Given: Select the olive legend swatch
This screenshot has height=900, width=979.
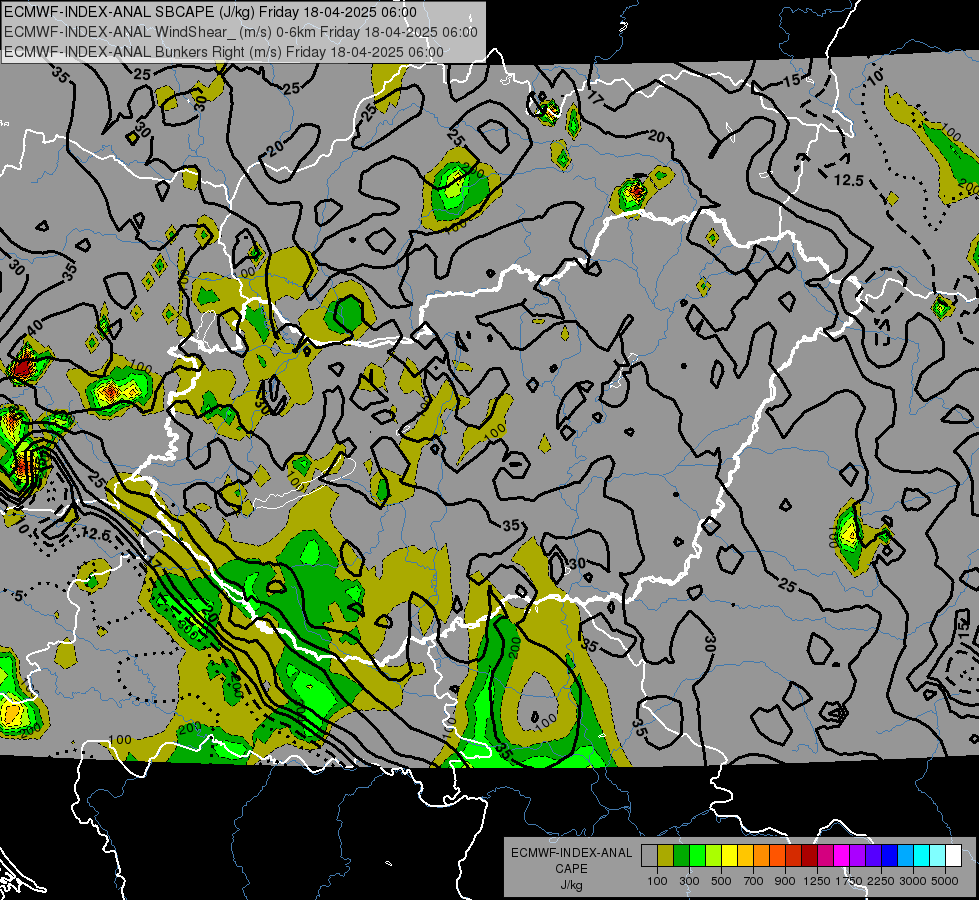Looking at the screenshot, I should [666, 855].
